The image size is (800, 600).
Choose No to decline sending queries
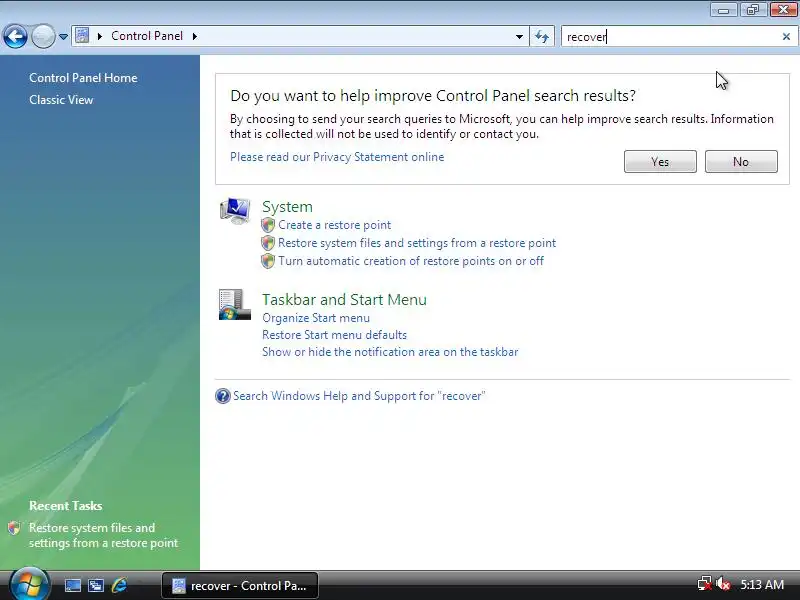pyautogui.click(x=741, y=162)
